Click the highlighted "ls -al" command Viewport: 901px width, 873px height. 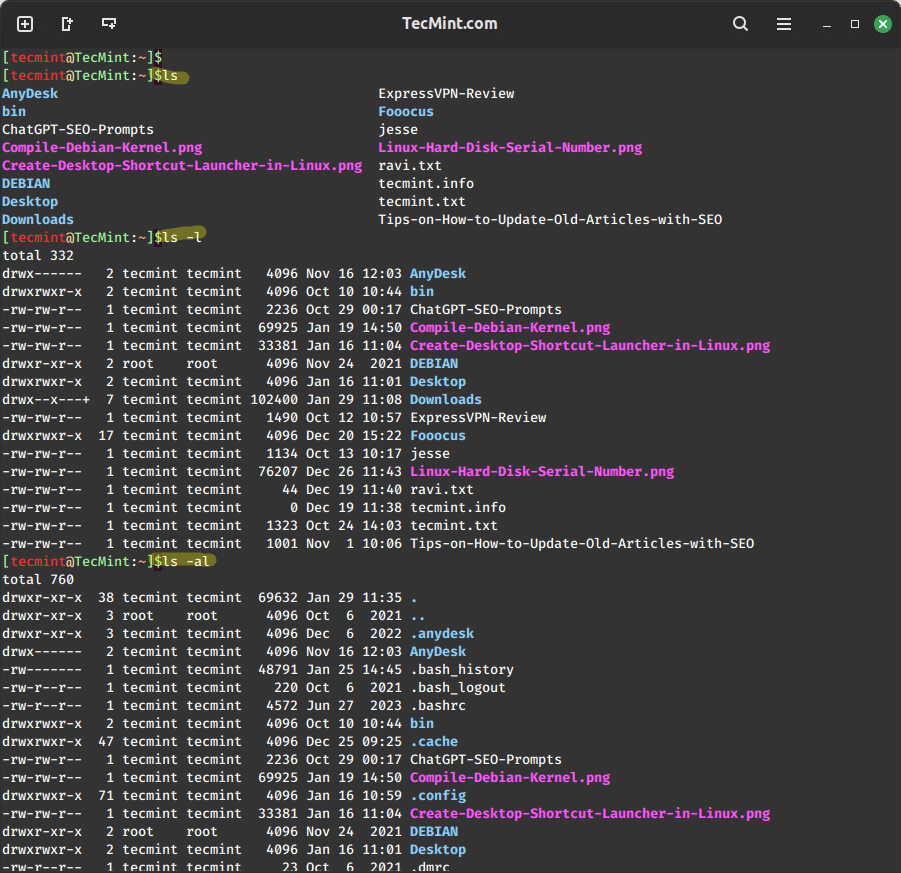tap(184, 561)
